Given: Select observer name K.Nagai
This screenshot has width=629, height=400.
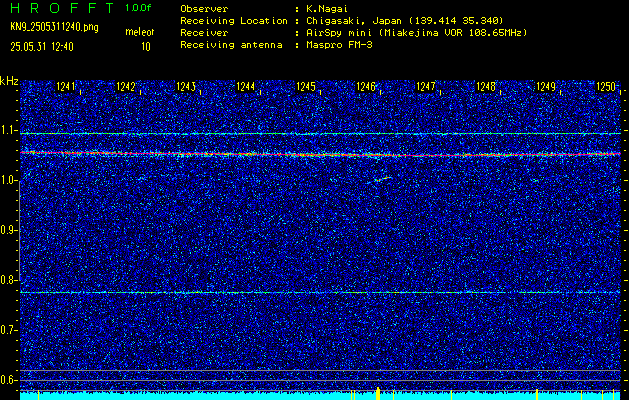Looking at the screenshot, I should [327, 8].
